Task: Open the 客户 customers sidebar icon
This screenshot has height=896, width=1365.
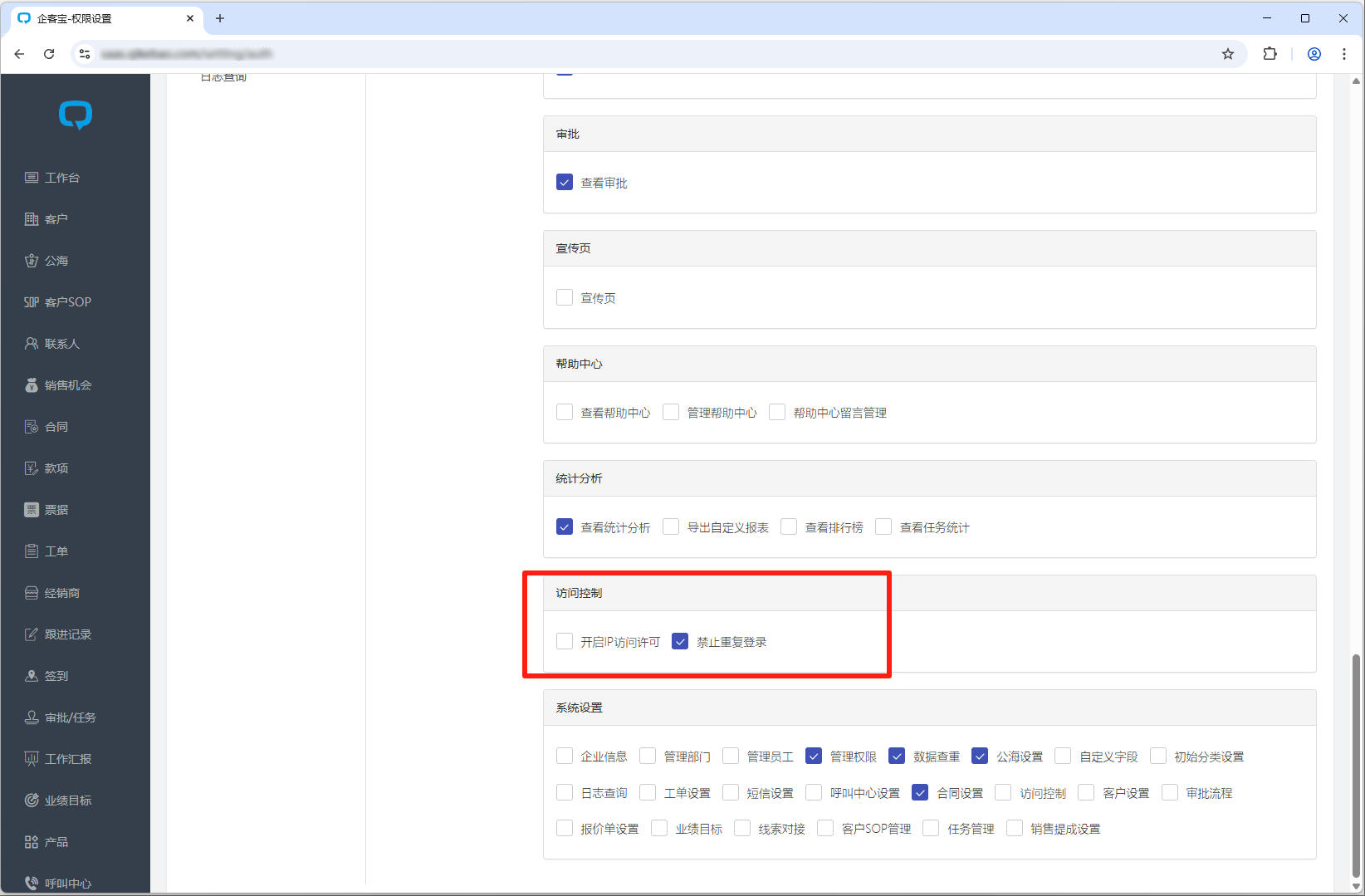Action: 32,219
